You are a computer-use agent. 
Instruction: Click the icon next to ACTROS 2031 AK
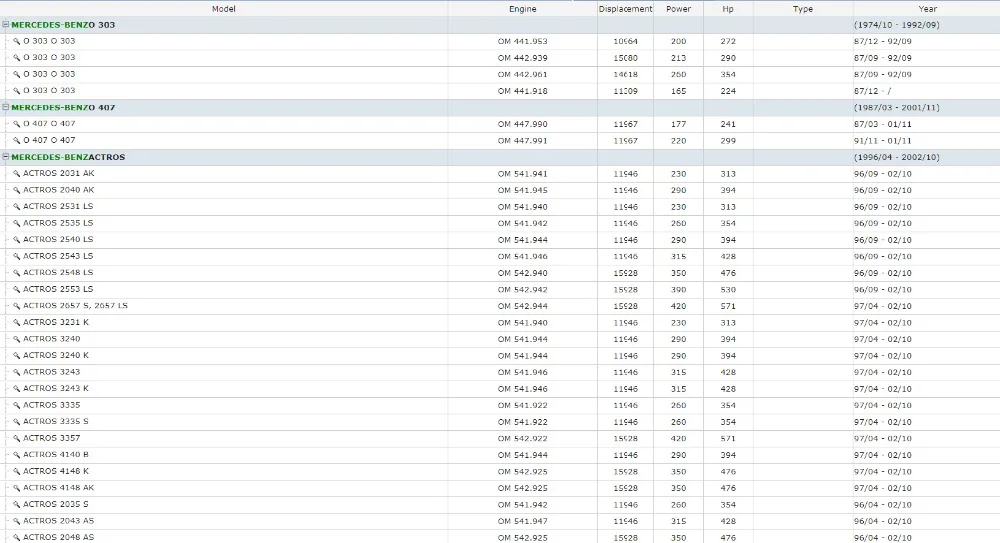17,174
